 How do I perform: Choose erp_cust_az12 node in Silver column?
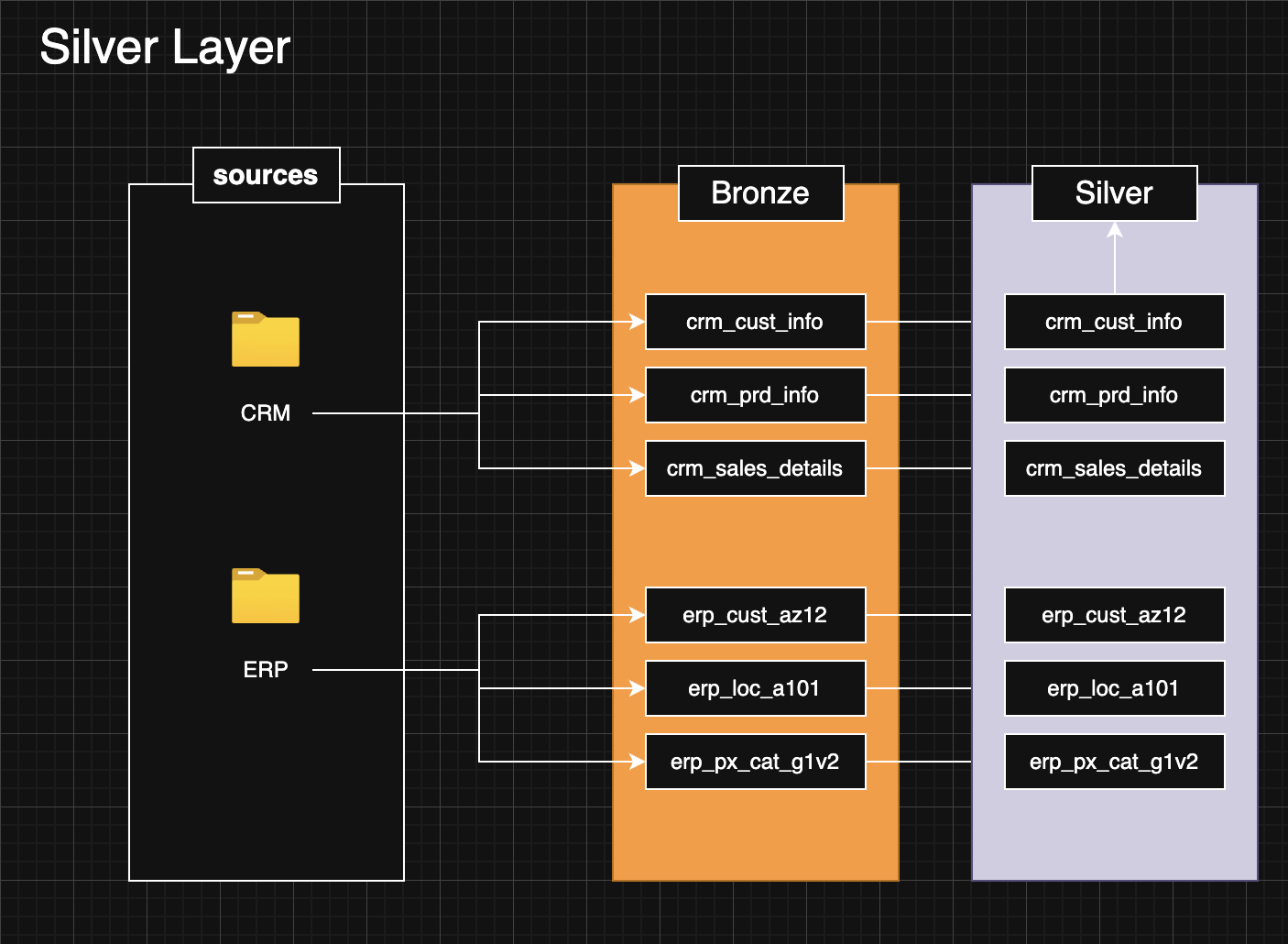(1114, 615)
